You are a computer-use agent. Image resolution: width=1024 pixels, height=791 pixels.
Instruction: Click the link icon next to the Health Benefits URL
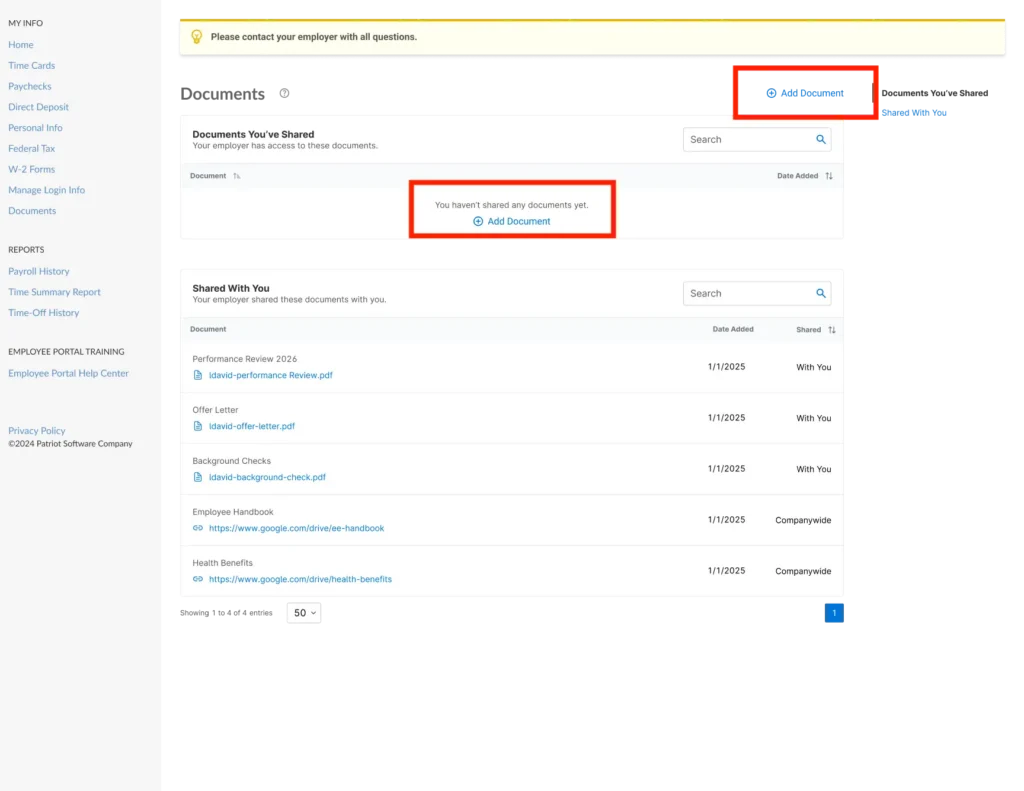(x=198, y=579)
